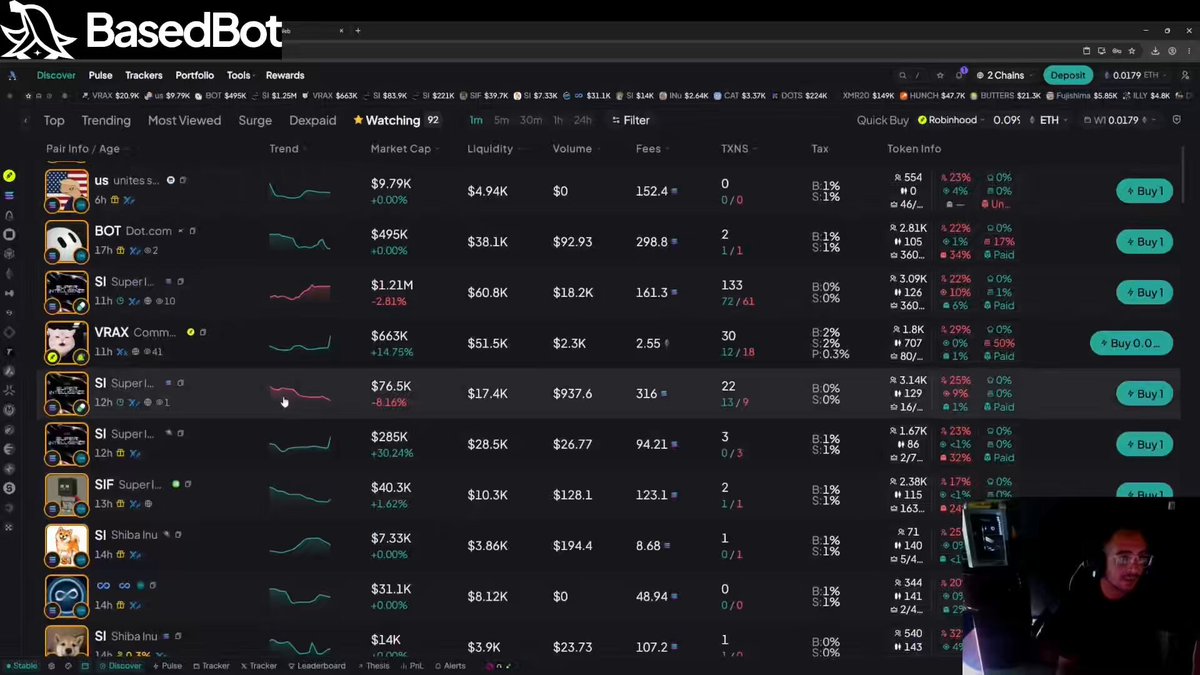1200x675 pixels.
Task: Open the Pulse shortcut in bottom bar
Action: (167, 666)
